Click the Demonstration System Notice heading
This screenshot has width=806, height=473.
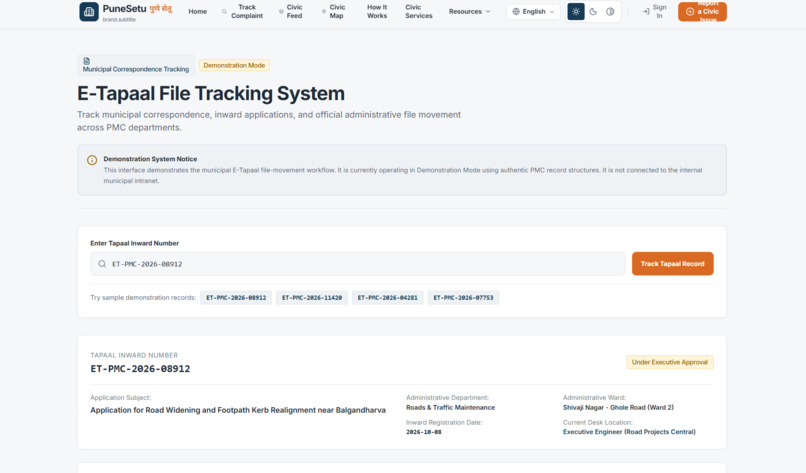coord(150,159)
